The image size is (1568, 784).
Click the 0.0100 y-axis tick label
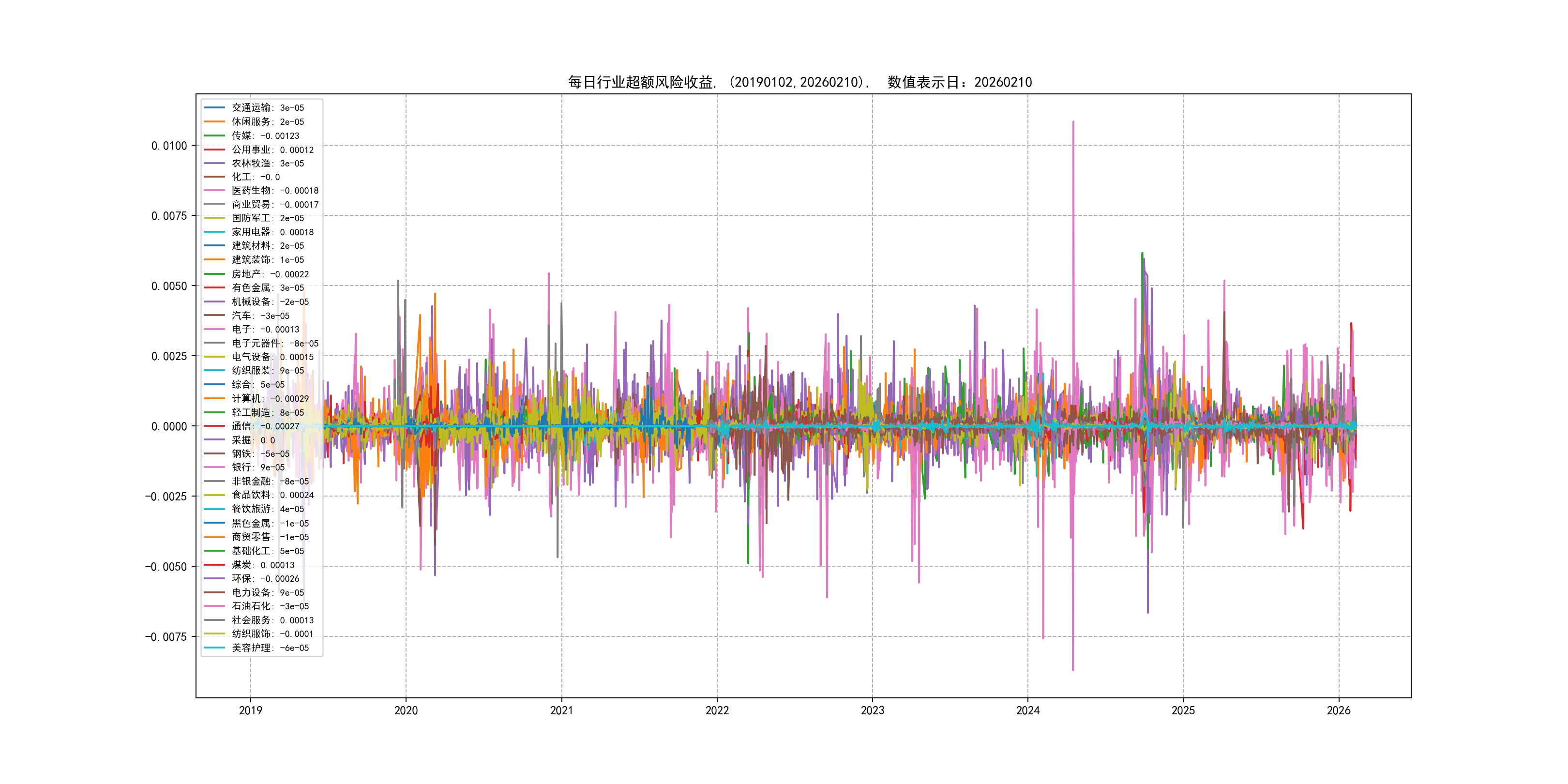(168, 146)
